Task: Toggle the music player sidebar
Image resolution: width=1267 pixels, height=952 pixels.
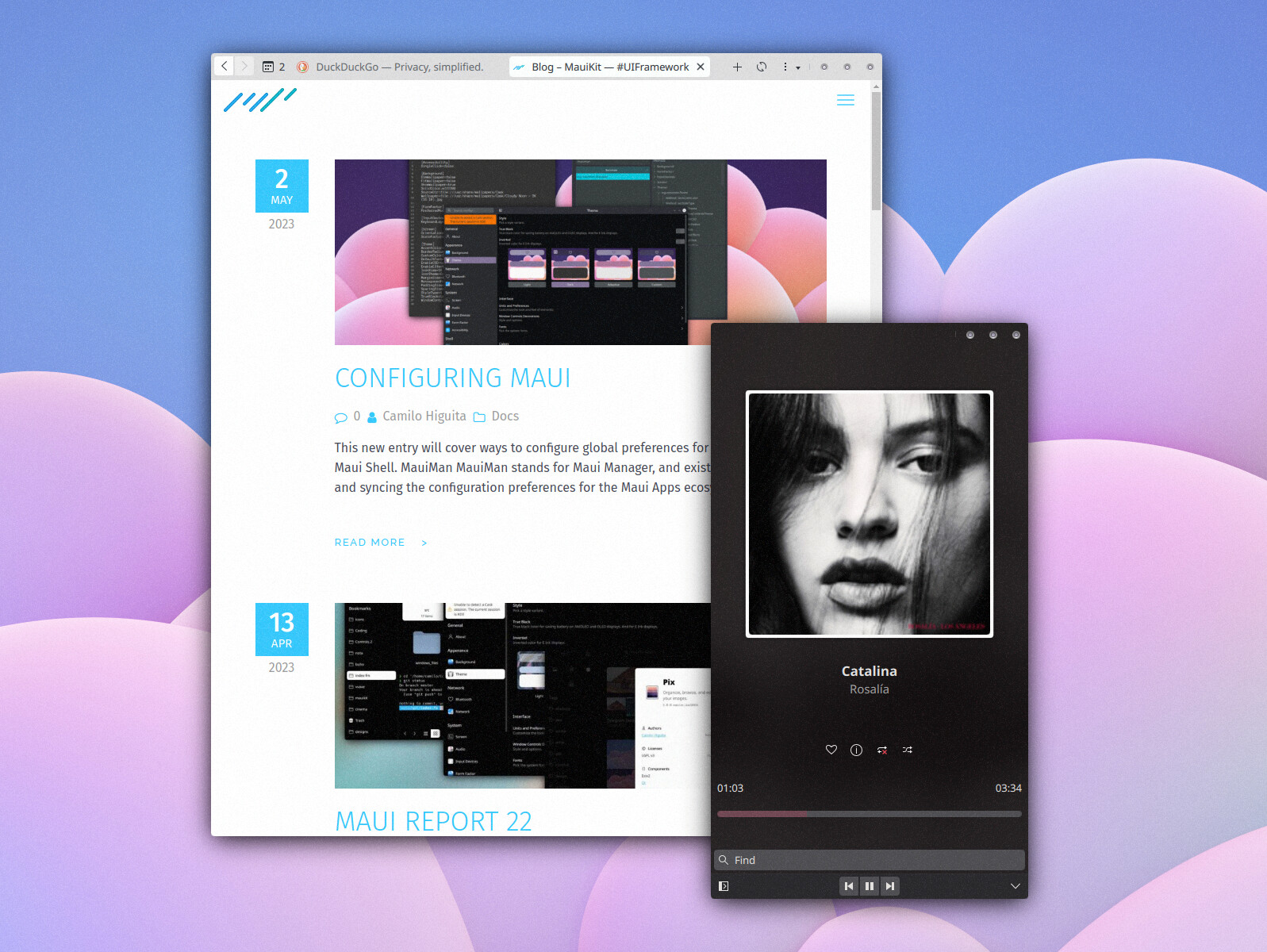Action: click(724, 886)
